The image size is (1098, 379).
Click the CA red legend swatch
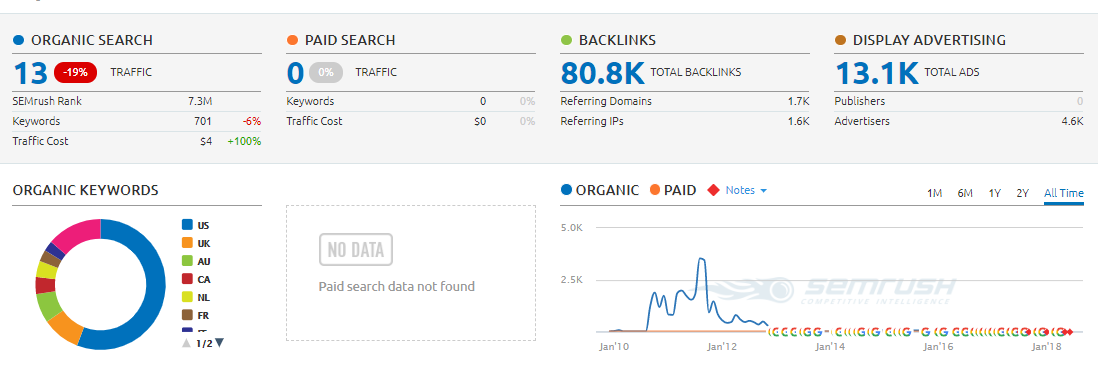tap(187, 279)
